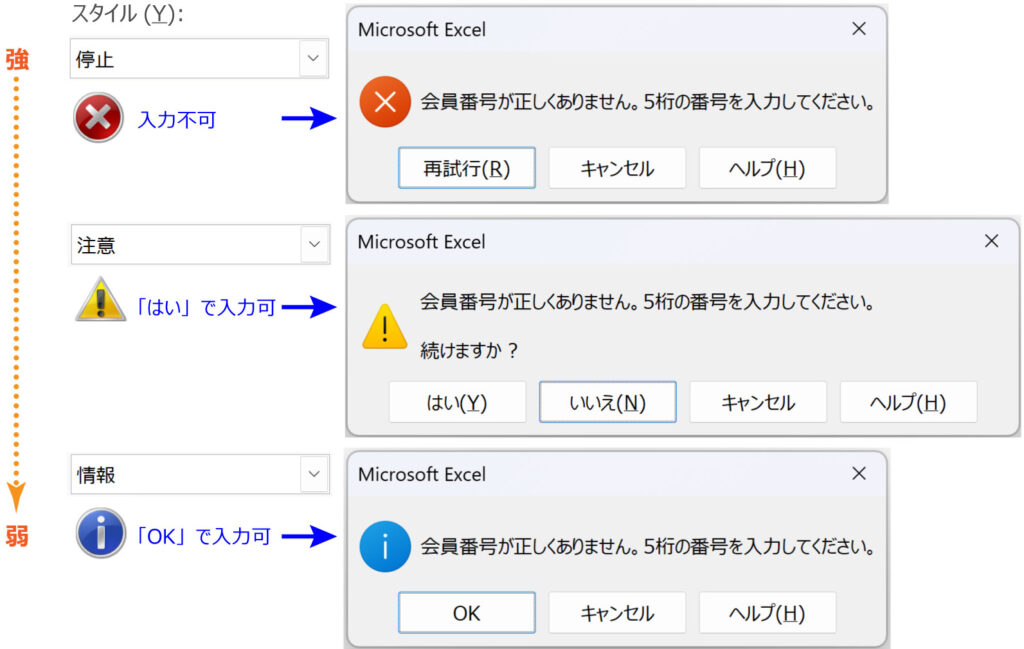Viewport: 1024px width, 649px height.
Task: Close the warning dialog with X
Action: pyautogui.click(x=991, y=241)
